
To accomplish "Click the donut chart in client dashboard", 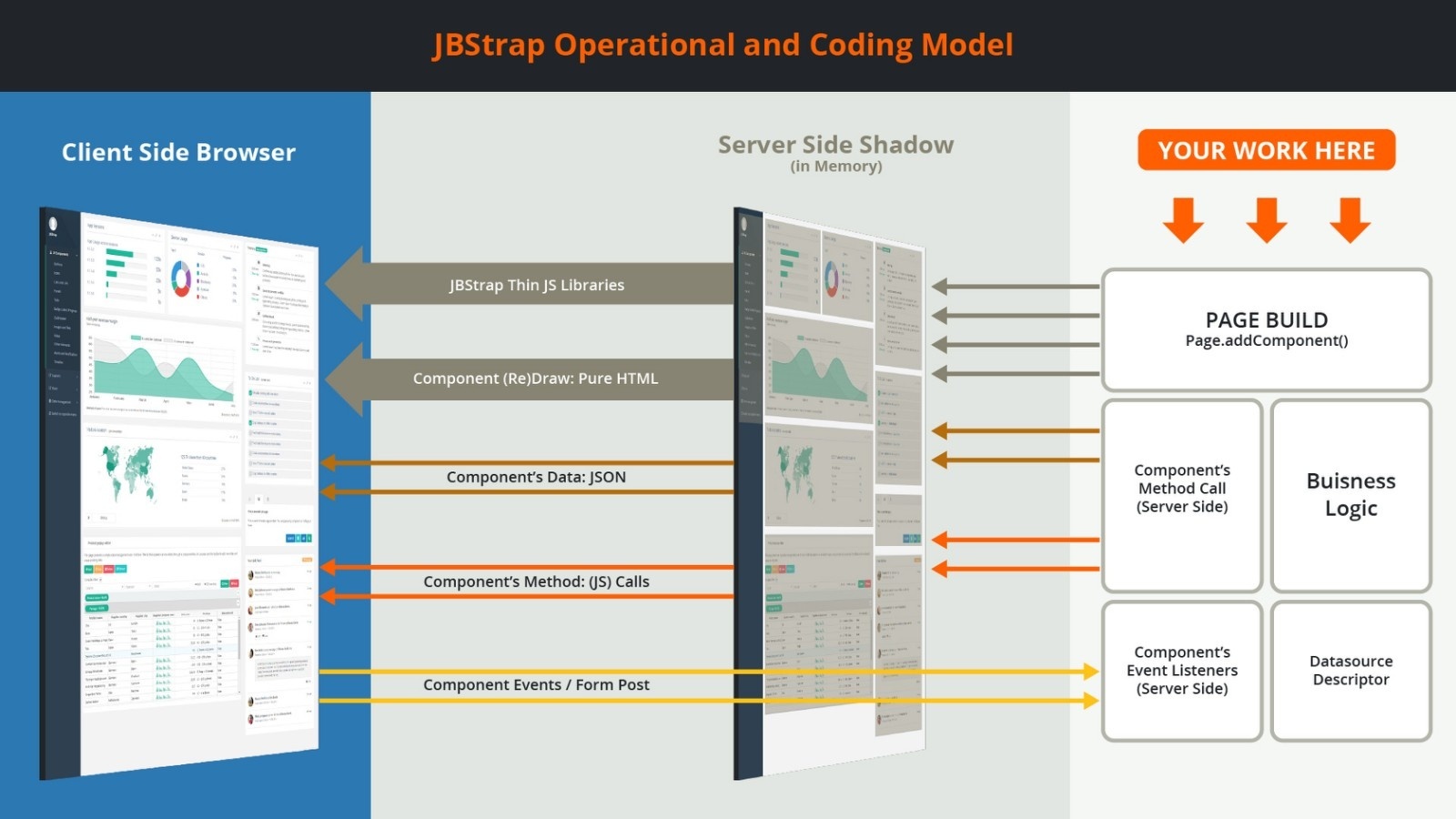I will pos(181,278).
